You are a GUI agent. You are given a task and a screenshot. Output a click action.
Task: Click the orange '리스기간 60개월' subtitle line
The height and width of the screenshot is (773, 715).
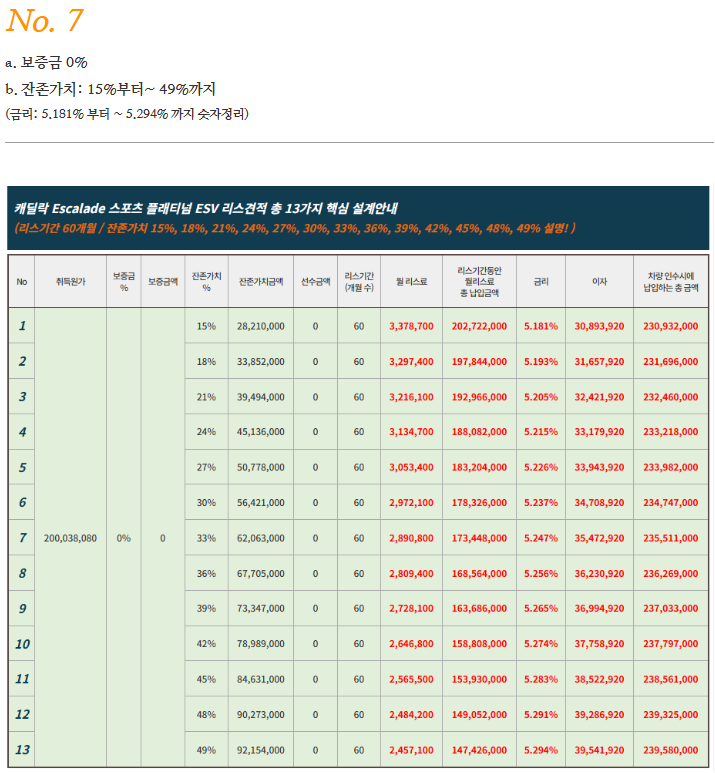coord(294,228)
